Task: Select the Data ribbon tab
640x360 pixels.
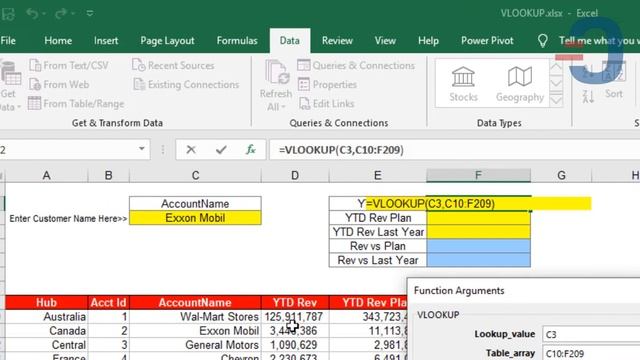Action: 289,40
